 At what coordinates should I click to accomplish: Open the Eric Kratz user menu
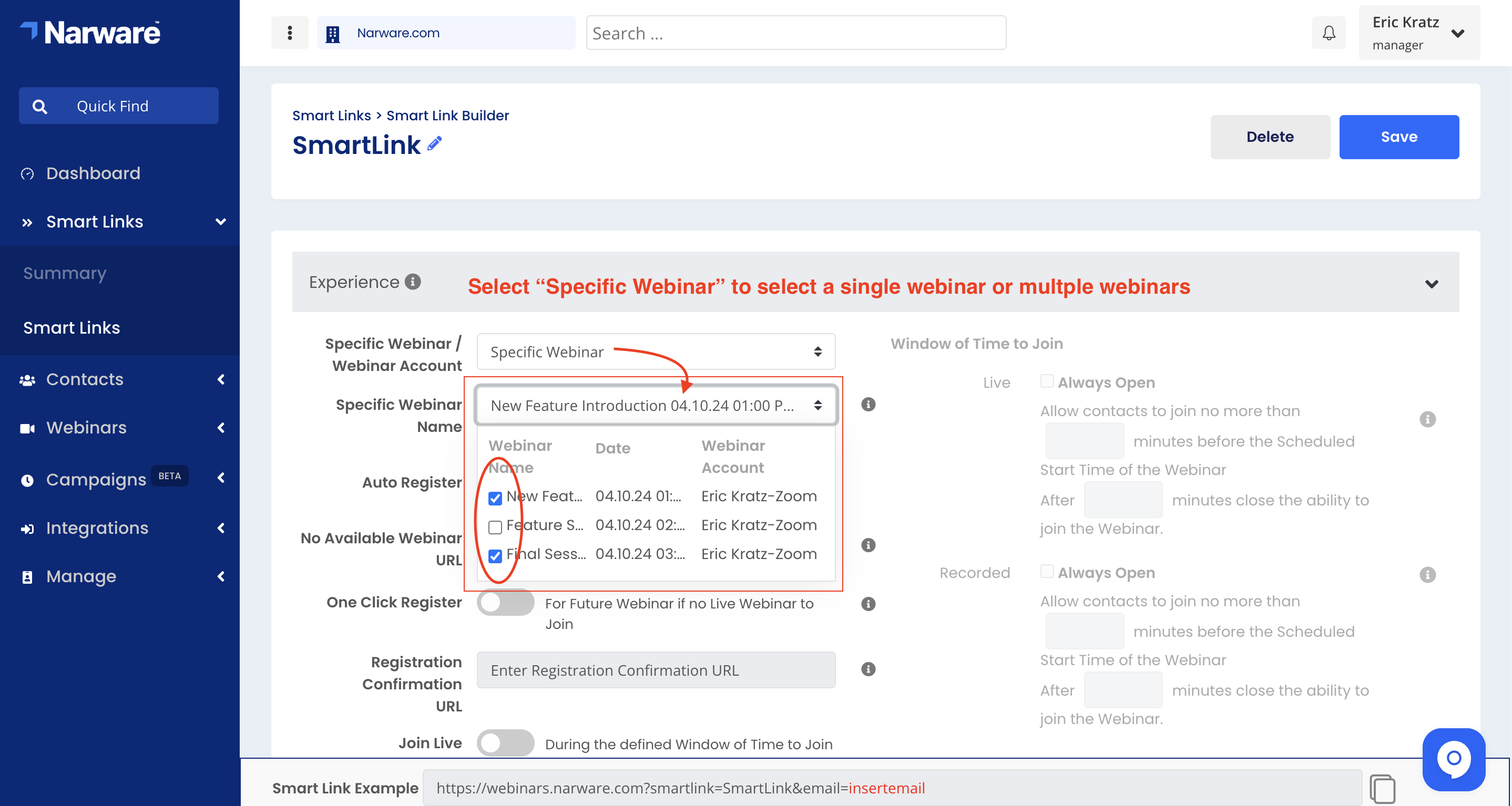(1419, 33)
